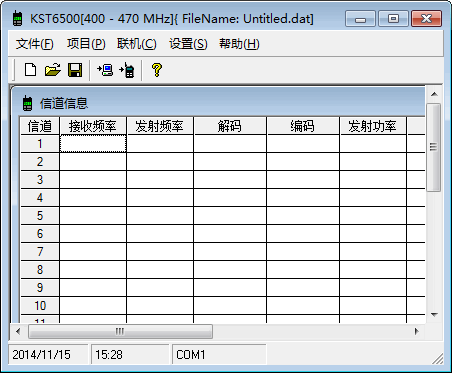Click the yellow question mark help icon

click(157, 70)
